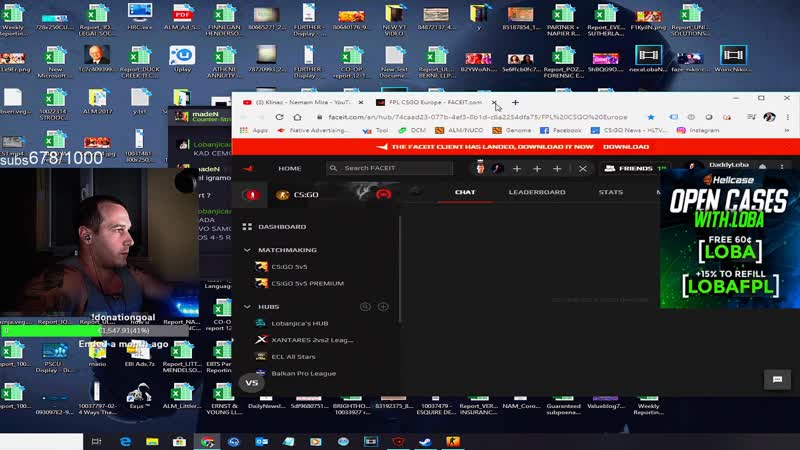Open a new Chrome tab

click(515, 103)
